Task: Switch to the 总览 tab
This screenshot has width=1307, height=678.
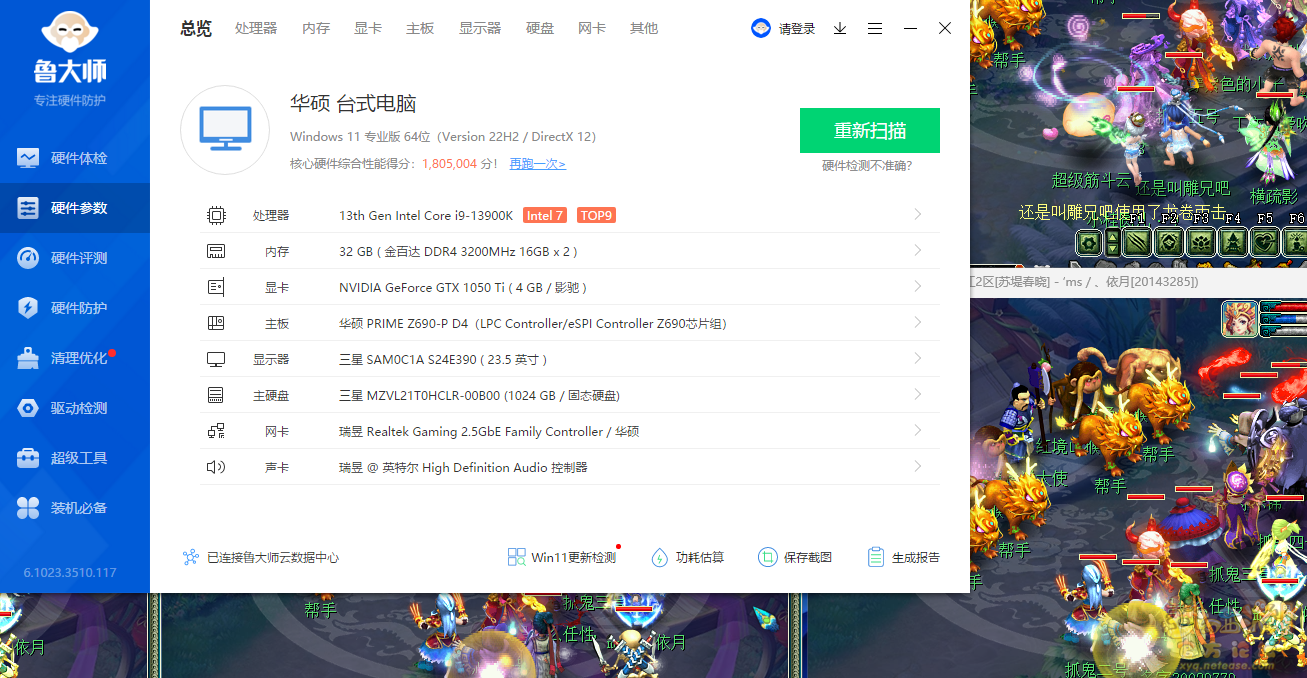Action: click(196, 28)
